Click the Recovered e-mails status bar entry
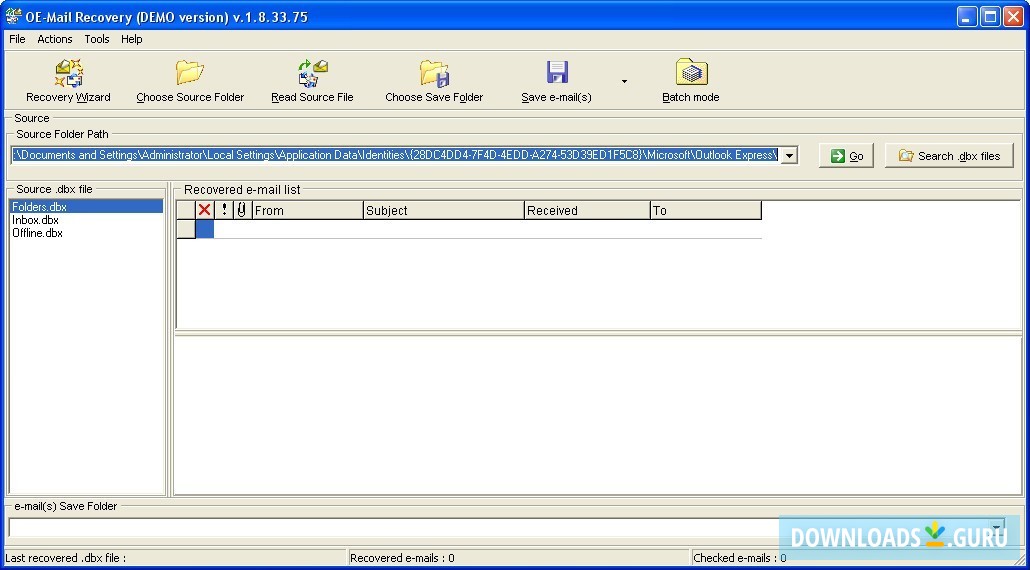This screenshot has height=570, width=1030. coord(402,558)
